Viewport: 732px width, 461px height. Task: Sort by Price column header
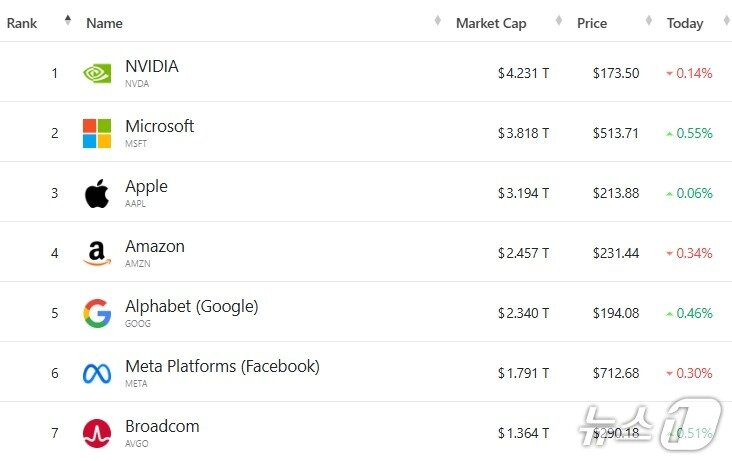[592, 23]
